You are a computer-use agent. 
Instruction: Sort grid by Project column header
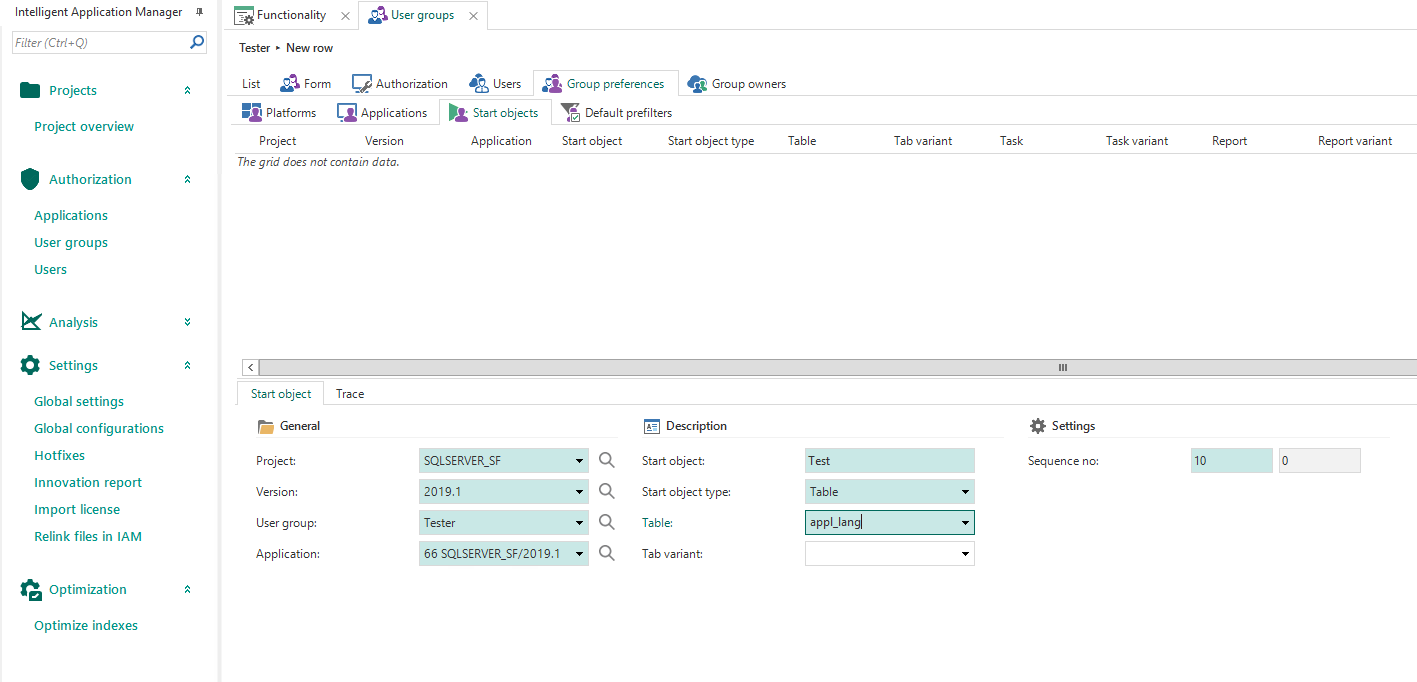click(278, 141)
